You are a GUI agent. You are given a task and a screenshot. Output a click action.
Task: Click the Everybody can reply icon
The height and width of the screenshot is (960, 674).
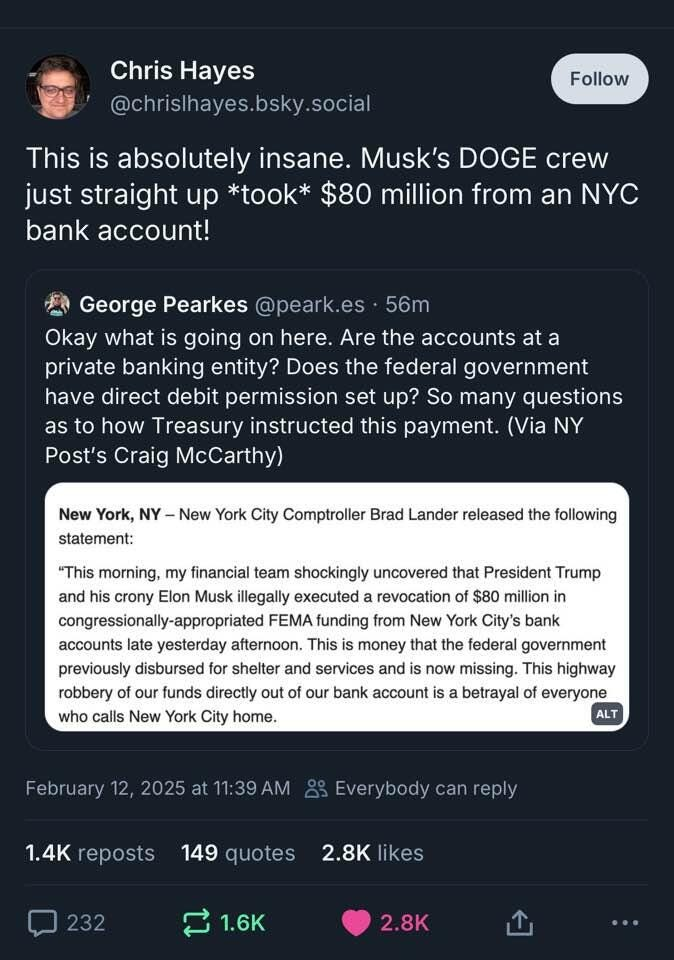pyautogui.click(x=316, y=788)
